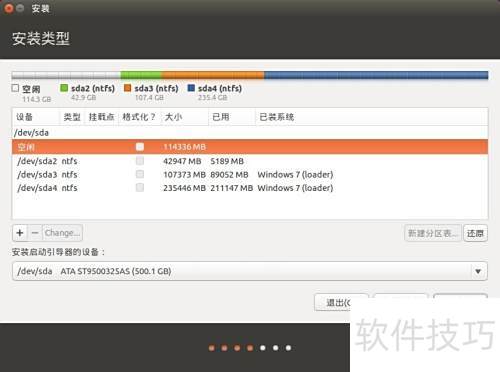The width and height of the screenshot is (500, 372).
Task: Click the orange sda3 segment in partition bar
Action: pyautogui.click(x=213, y=75)
